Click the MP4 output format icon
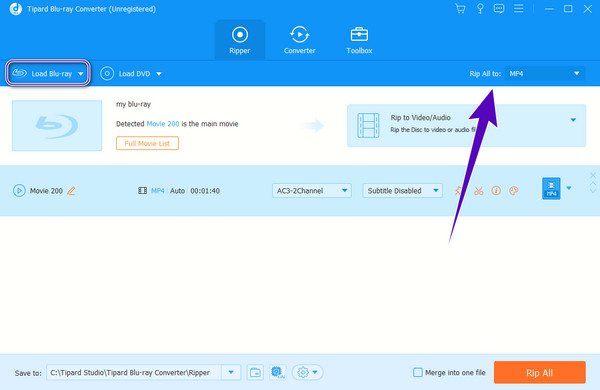Viewport: 600px width, 390px height. coord(551,188)
